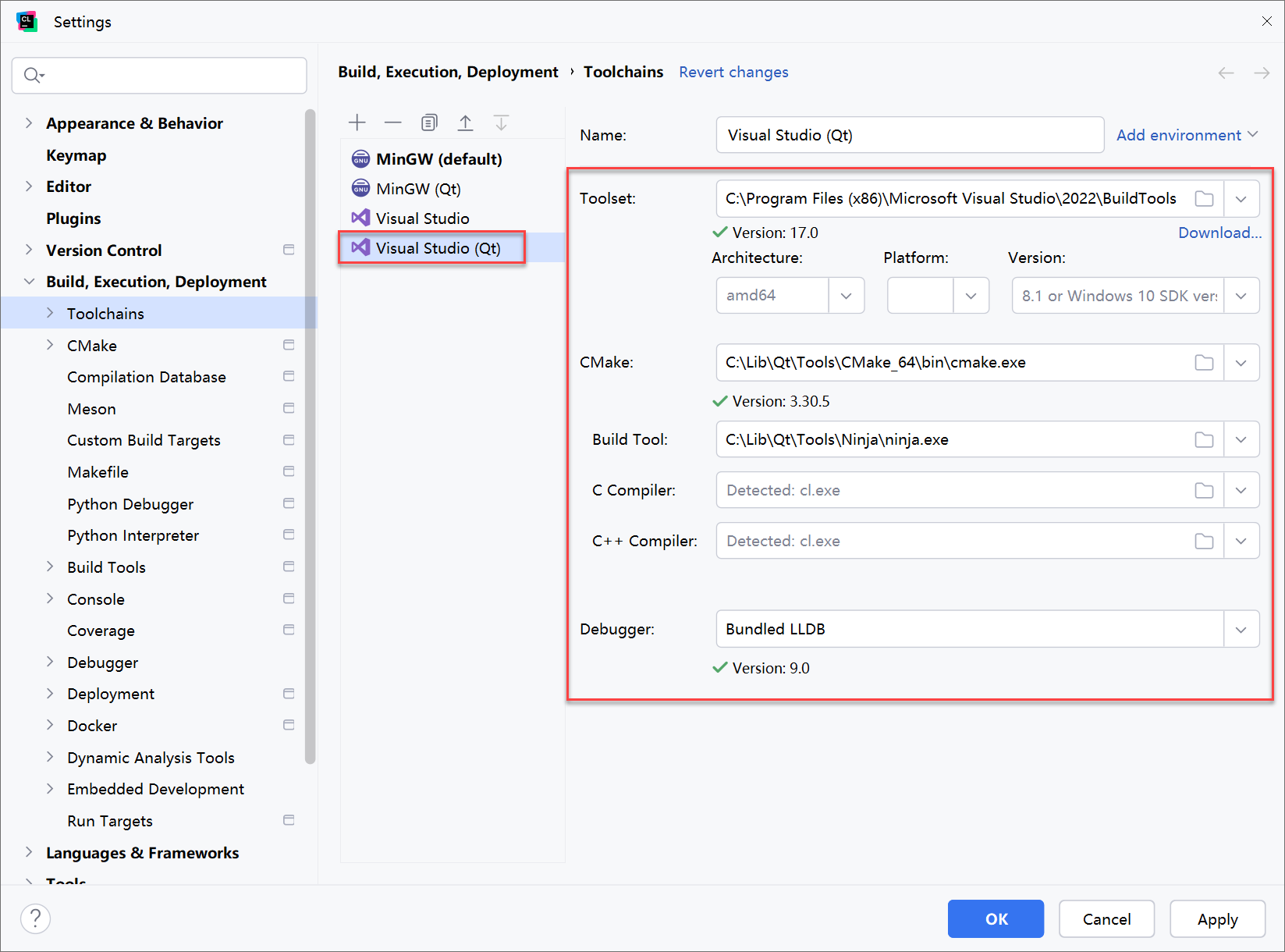Browse folder for C Compiler
Image resolution: width=1285 pixels, height=952 pixels.
tap(1204, 491)
